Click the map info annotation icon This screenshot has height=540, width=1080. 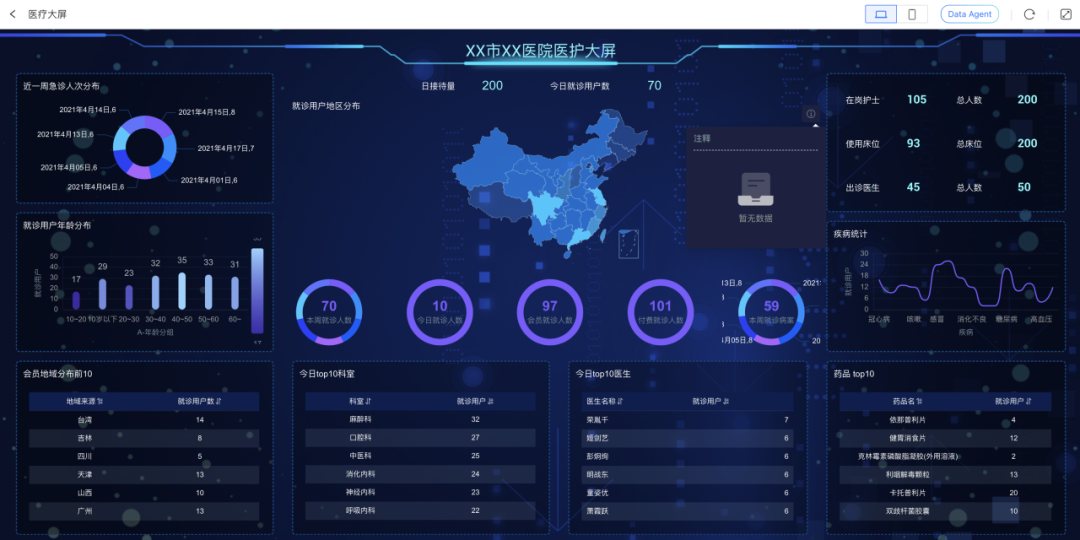(811, 114)
